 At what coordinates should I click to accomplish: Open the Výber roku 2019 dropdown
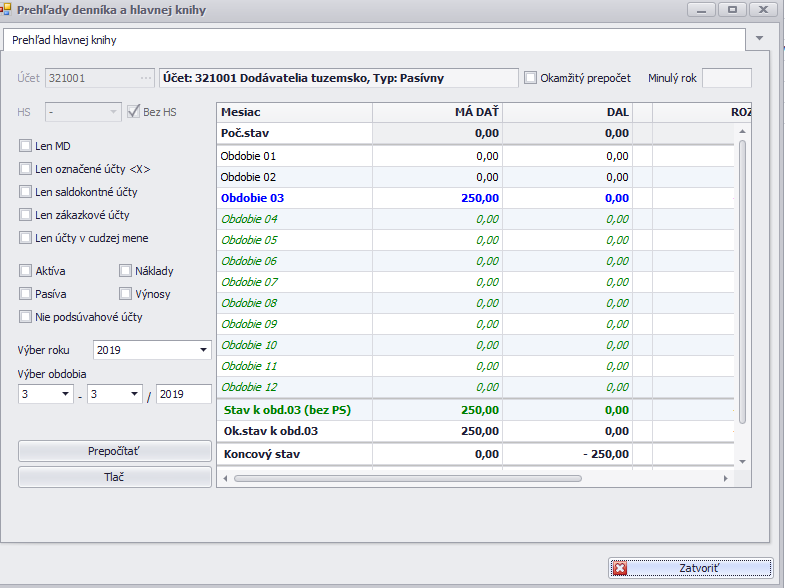click(x=203, y=350)
